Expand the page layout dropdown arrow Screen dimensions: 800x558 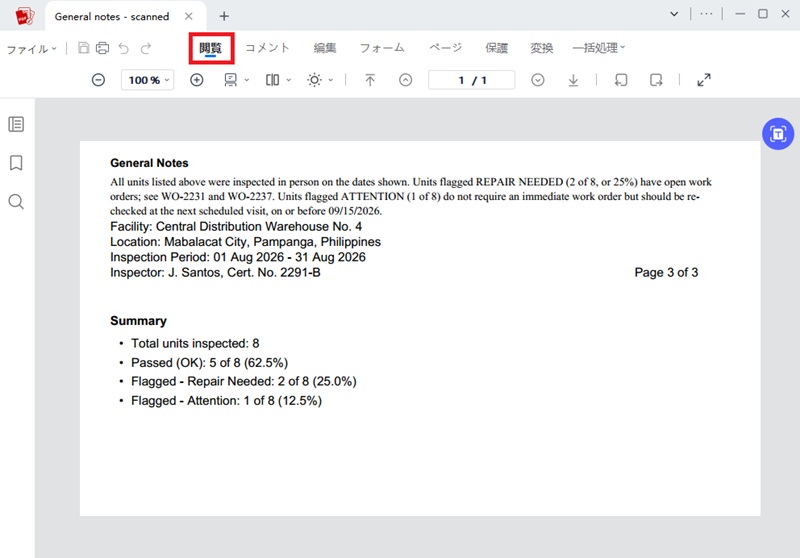tap(289, 80)
